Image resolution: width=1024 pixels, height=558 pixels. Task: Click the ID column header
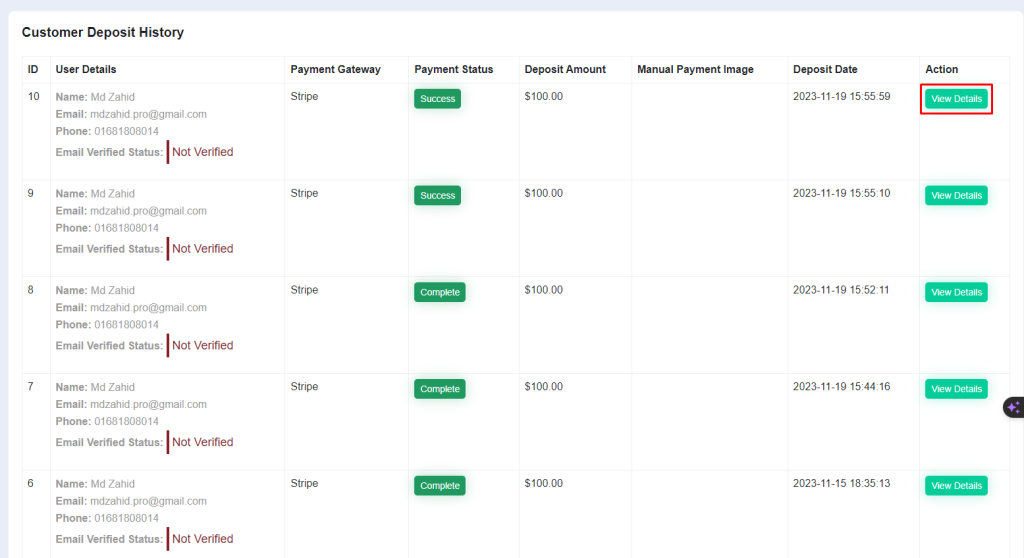point(33,69)
